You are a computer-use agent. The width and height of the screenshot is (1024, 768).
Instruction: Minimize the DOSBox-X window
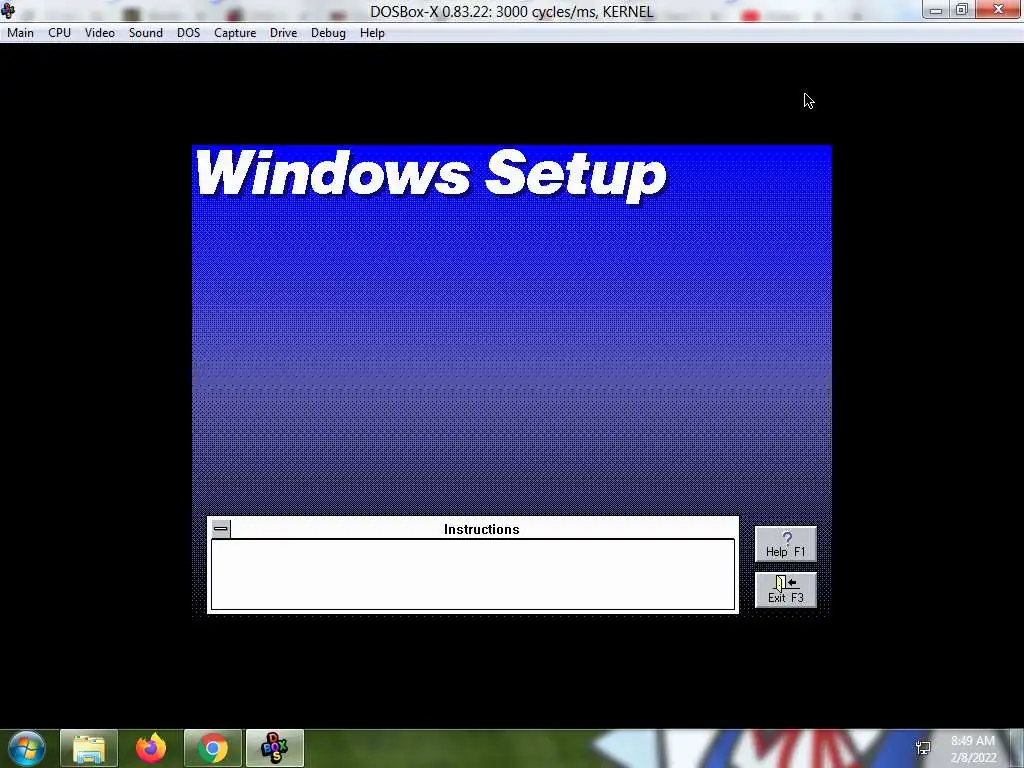pyautogui.click(x=936, y=10)
